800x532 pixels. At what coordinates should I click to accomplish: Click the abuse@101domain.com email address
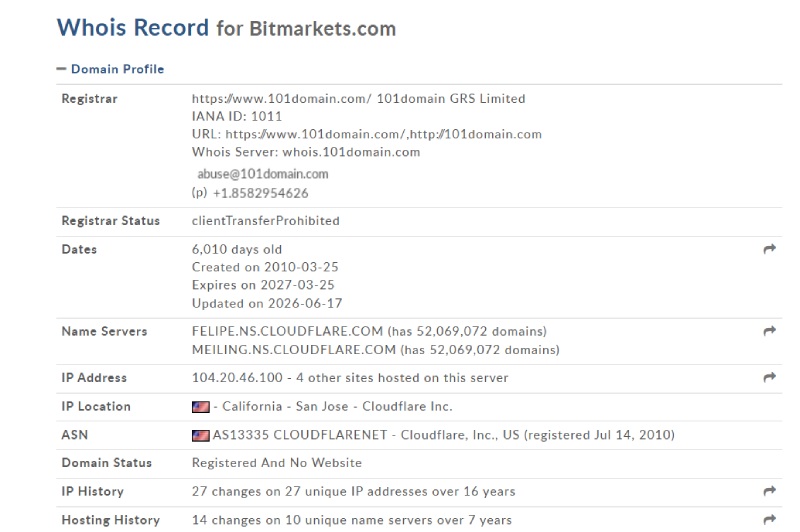coord(263,174)
